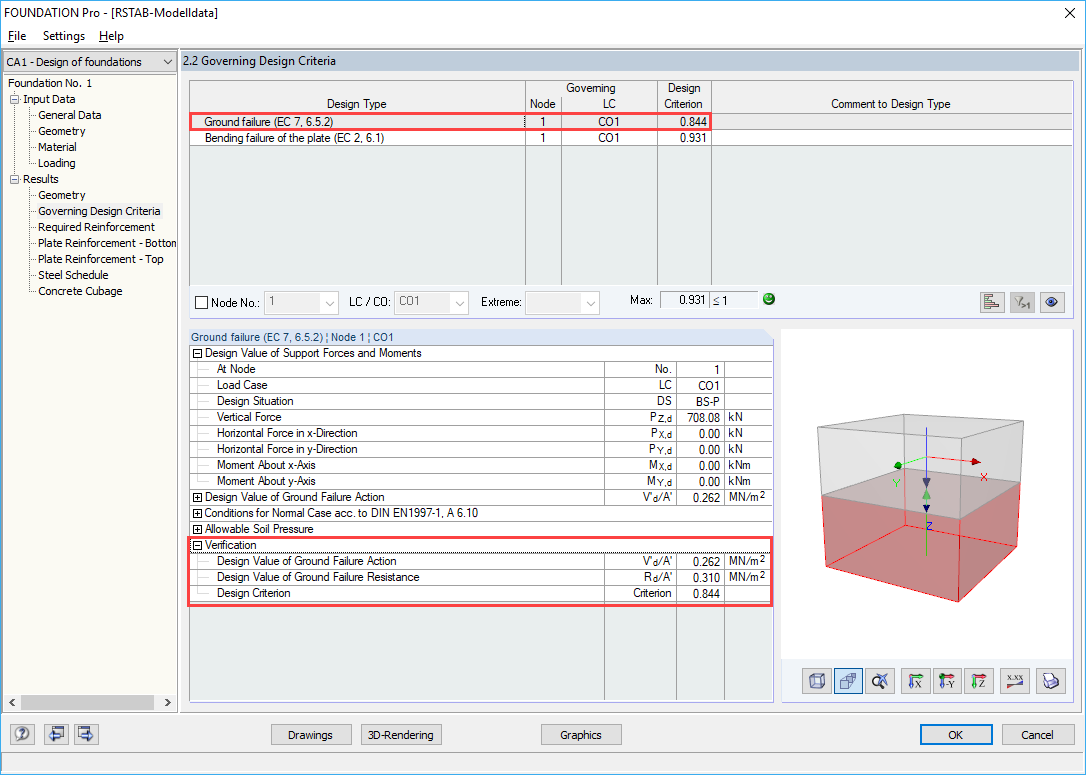
Task: Click the magnifier zoom-all icon
Action: tap(880, 682)
